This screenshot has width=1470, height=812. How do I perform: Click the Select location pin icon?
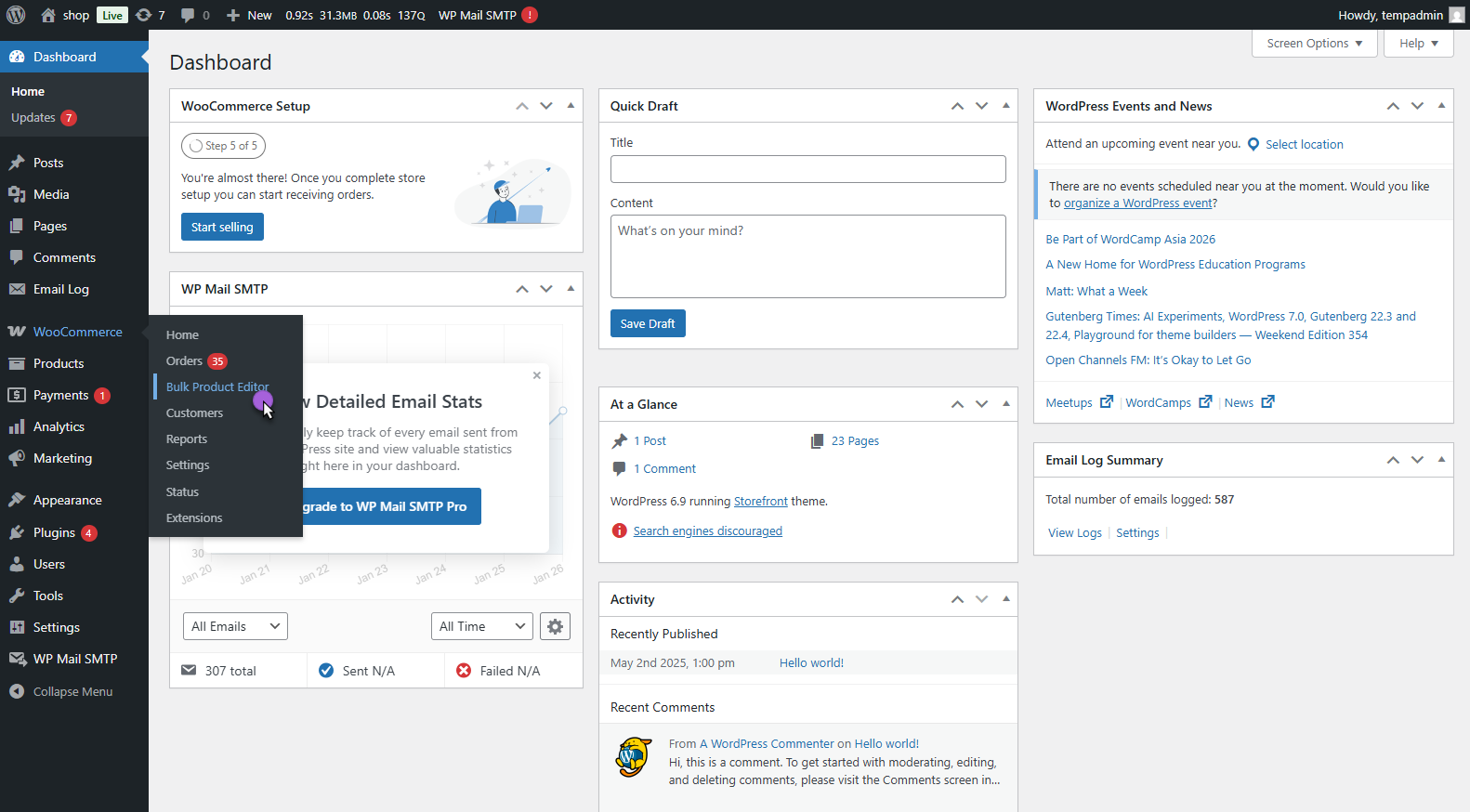point(1253,144)
